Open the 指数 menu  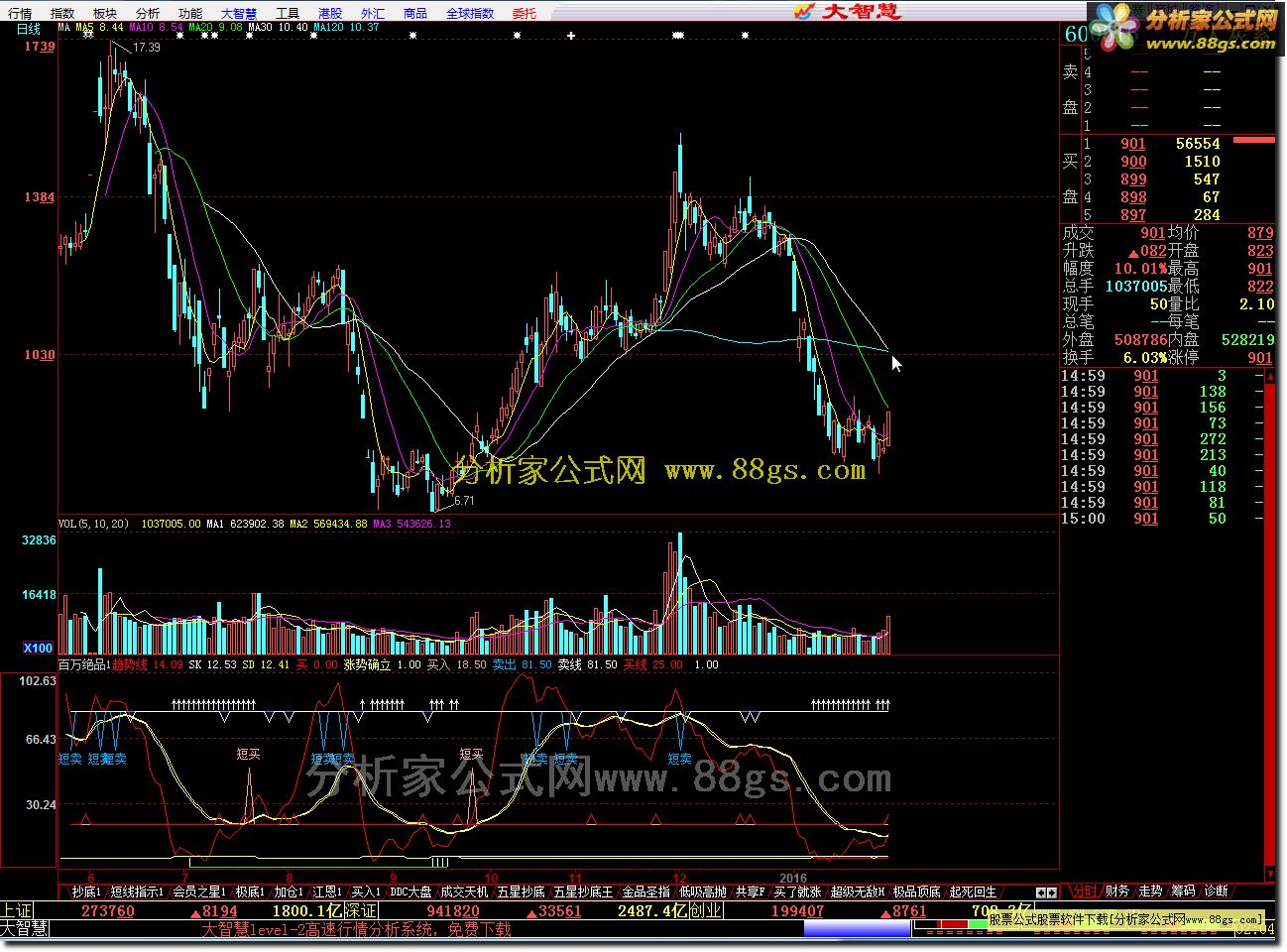pos(62,13)
